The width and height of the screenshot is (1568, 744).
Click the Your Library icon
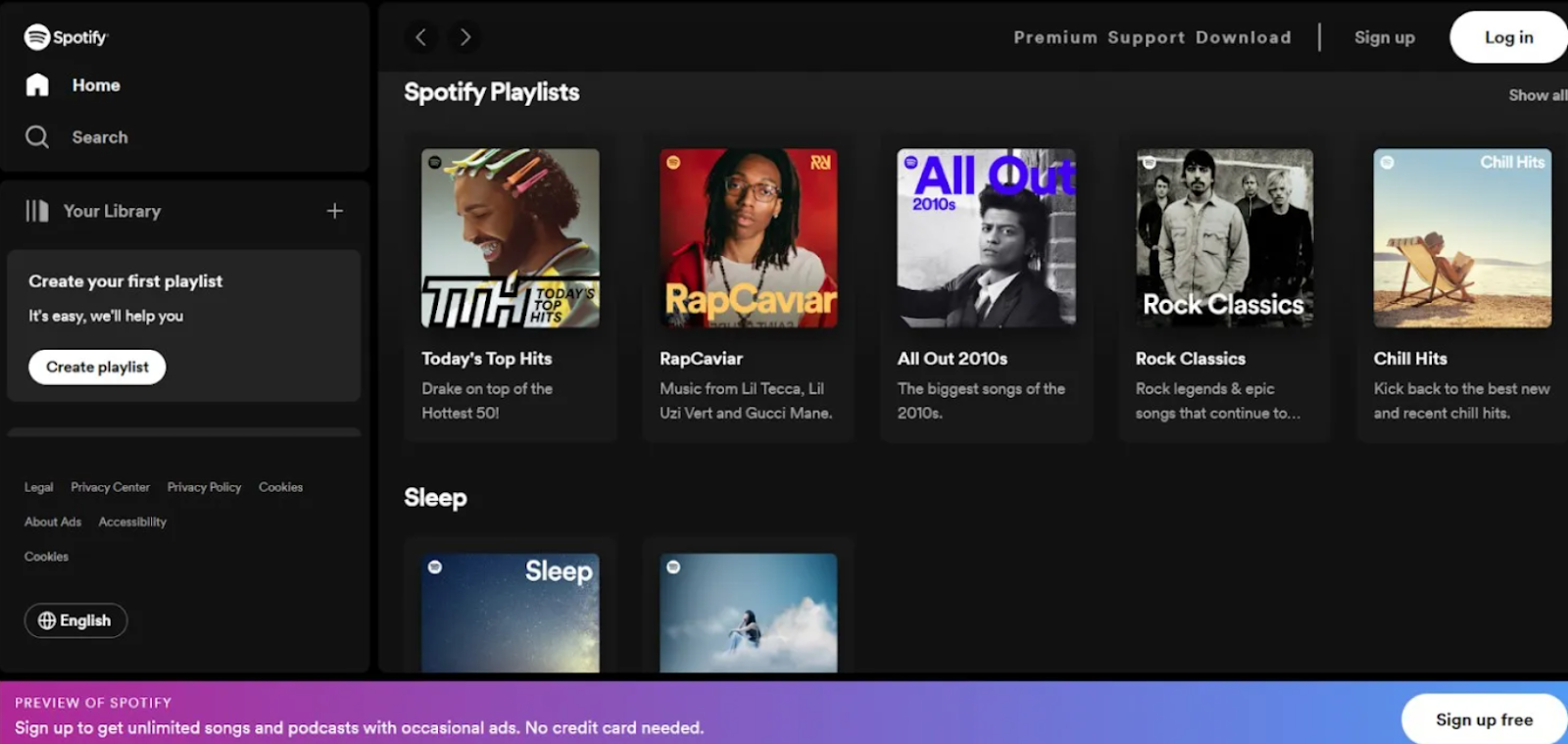37,211
